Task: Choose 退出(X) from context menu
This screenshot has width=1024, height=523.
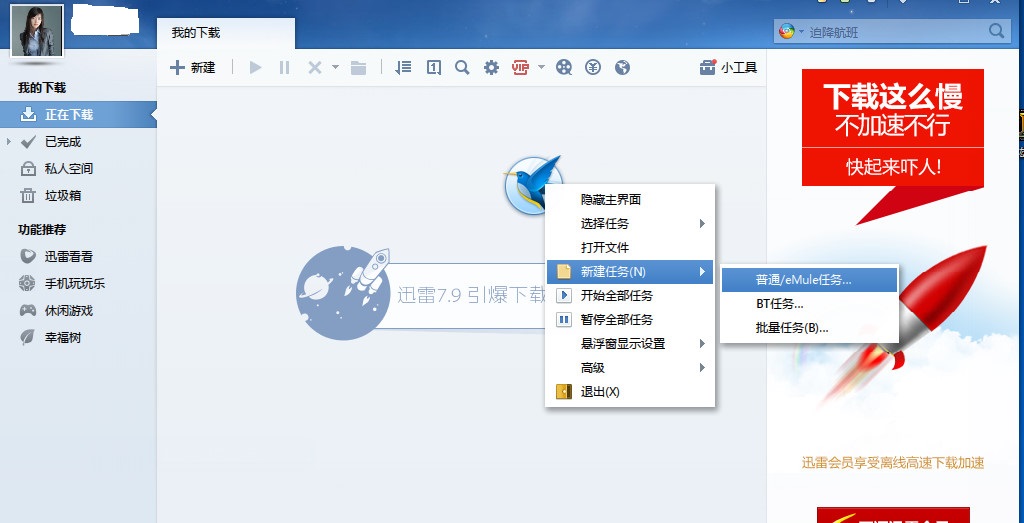Action: coord(630,392)
